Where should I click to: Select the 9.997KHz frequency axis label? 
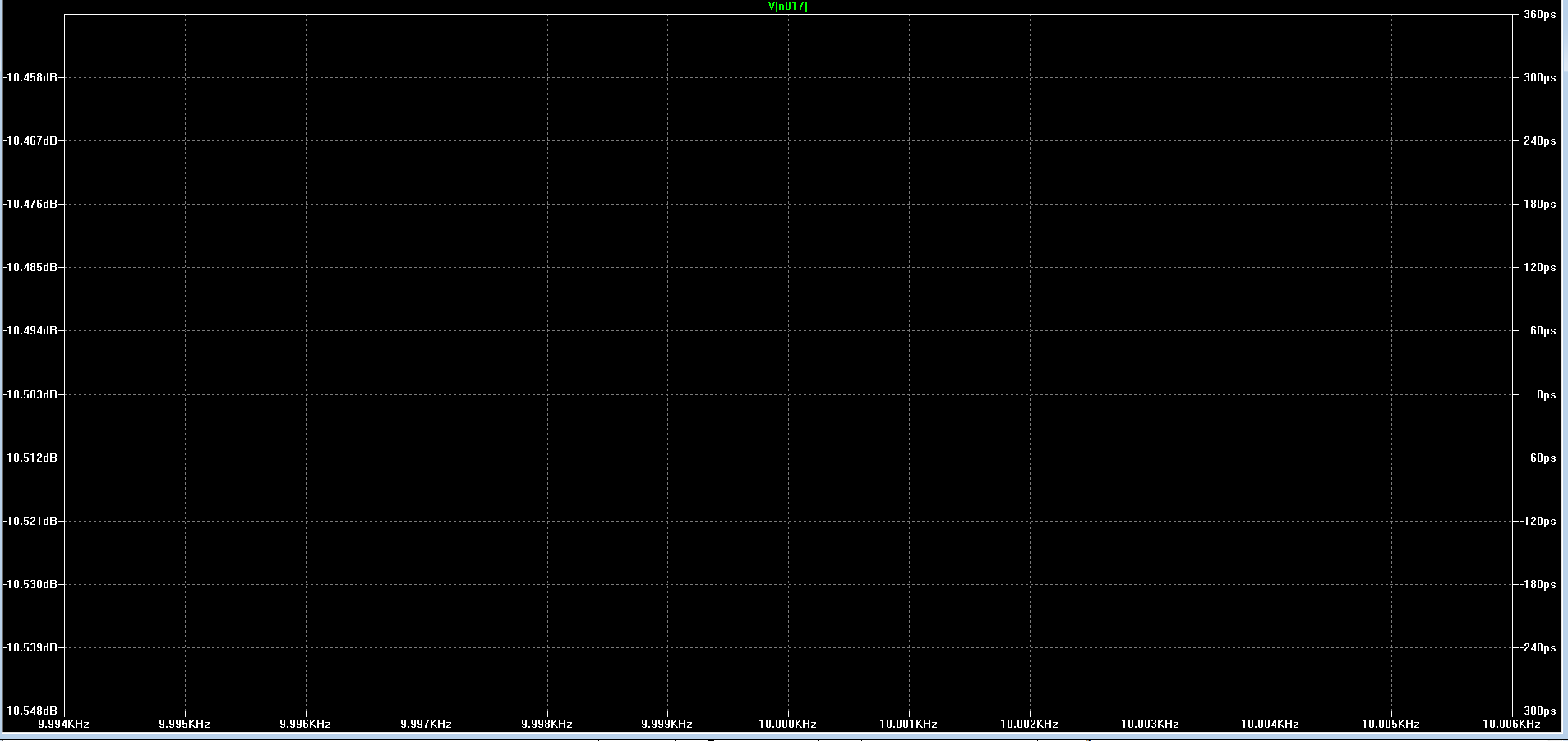point(427,724)
